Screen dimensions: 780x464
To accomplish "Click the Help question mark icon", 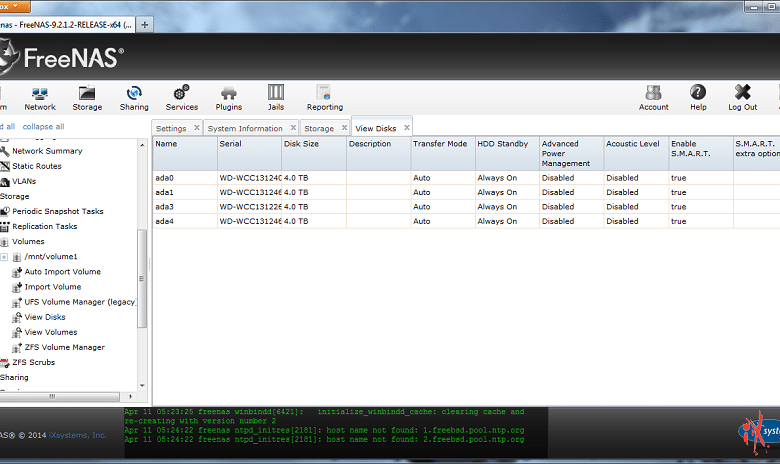I will click(x=698, y=92).
